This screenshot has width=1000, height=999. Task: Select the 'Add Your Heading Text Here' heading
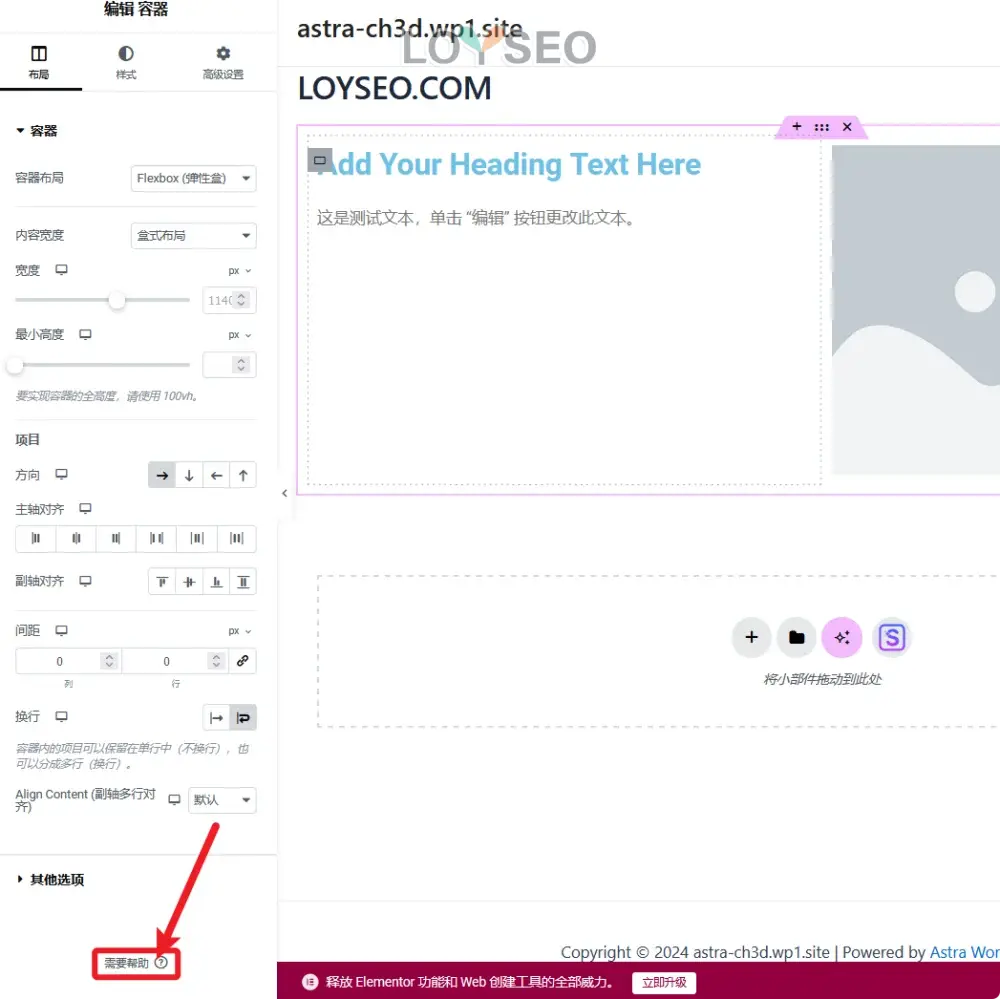pyautogui.click(x=509, y=164)
